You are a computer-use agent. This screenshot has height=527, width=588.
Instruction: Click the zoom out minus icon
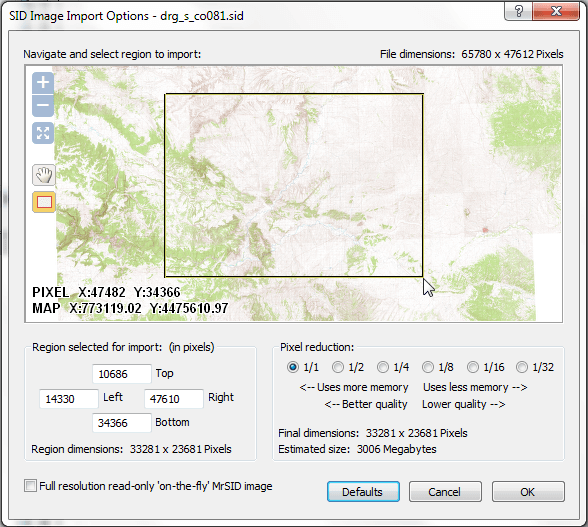pyautogui.click(x=43, y=105)
